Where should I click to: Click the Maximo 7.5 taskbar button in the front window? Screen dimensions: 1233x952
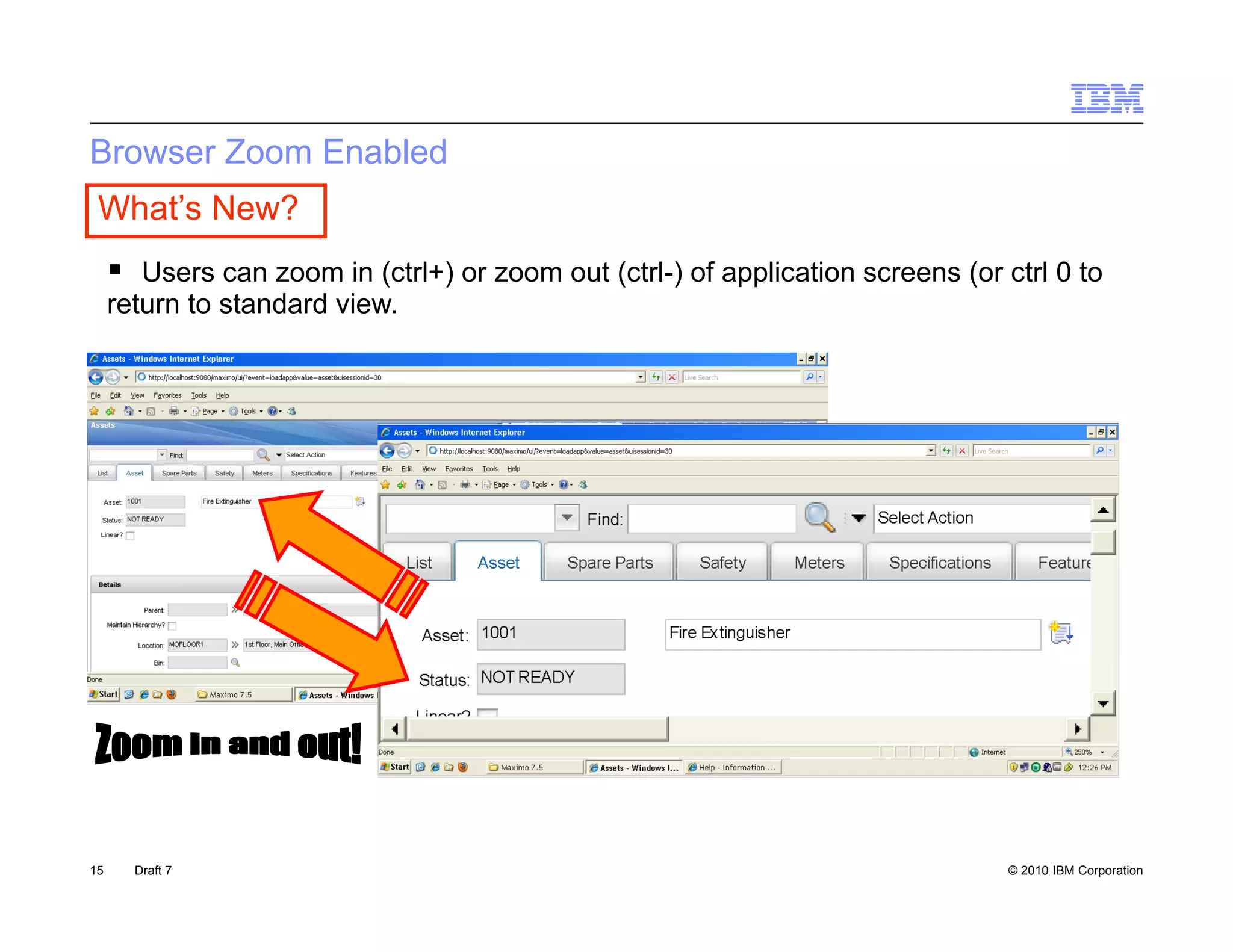(x=535, y=767)
